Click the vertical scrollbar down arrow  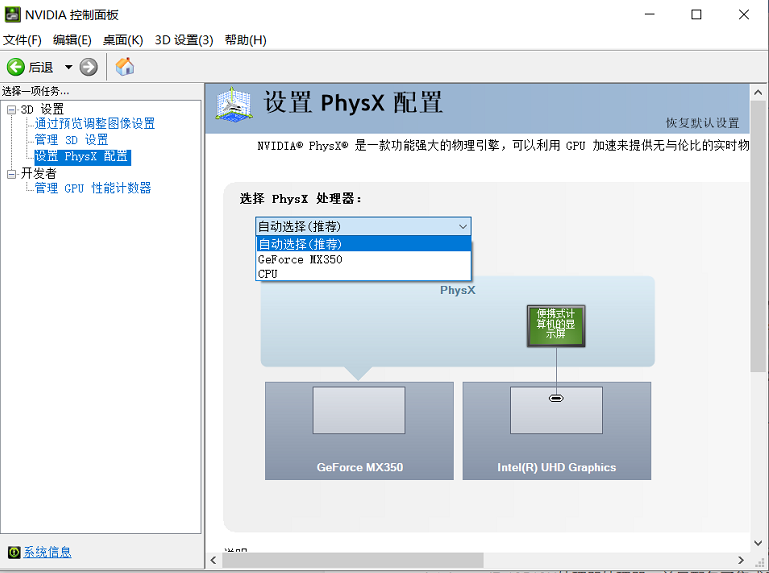pos(758,543)
